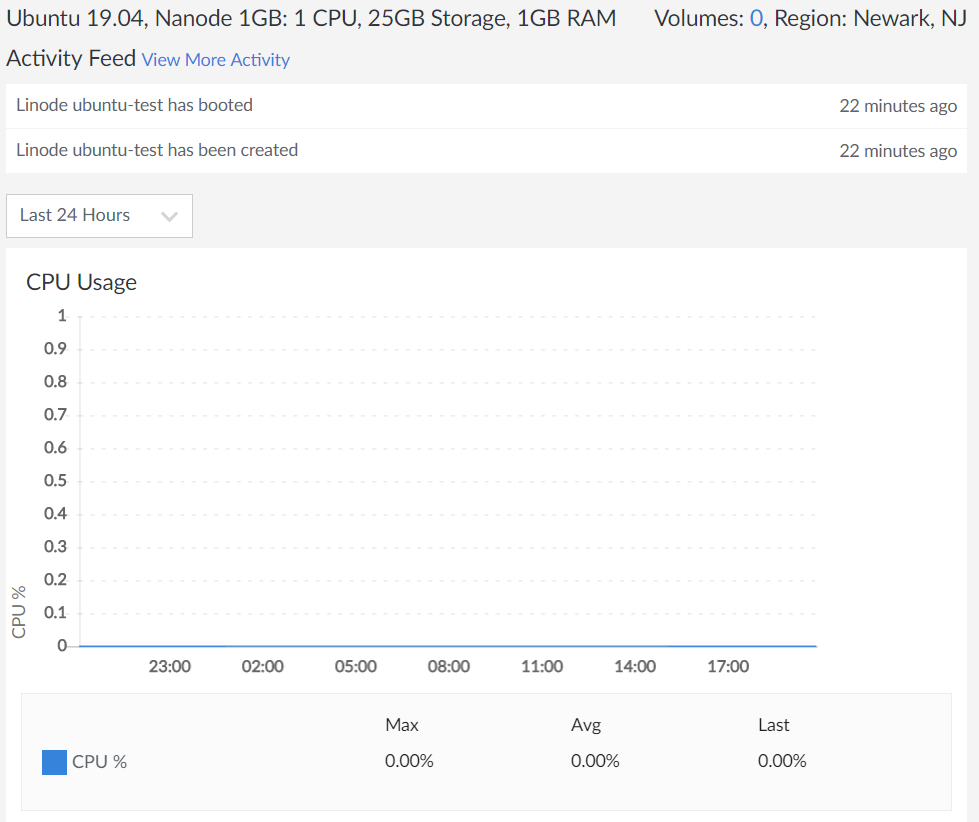Click the 23:00 time label on chart axis
This screenshot has width=979, height=822.
coord(170,667)
